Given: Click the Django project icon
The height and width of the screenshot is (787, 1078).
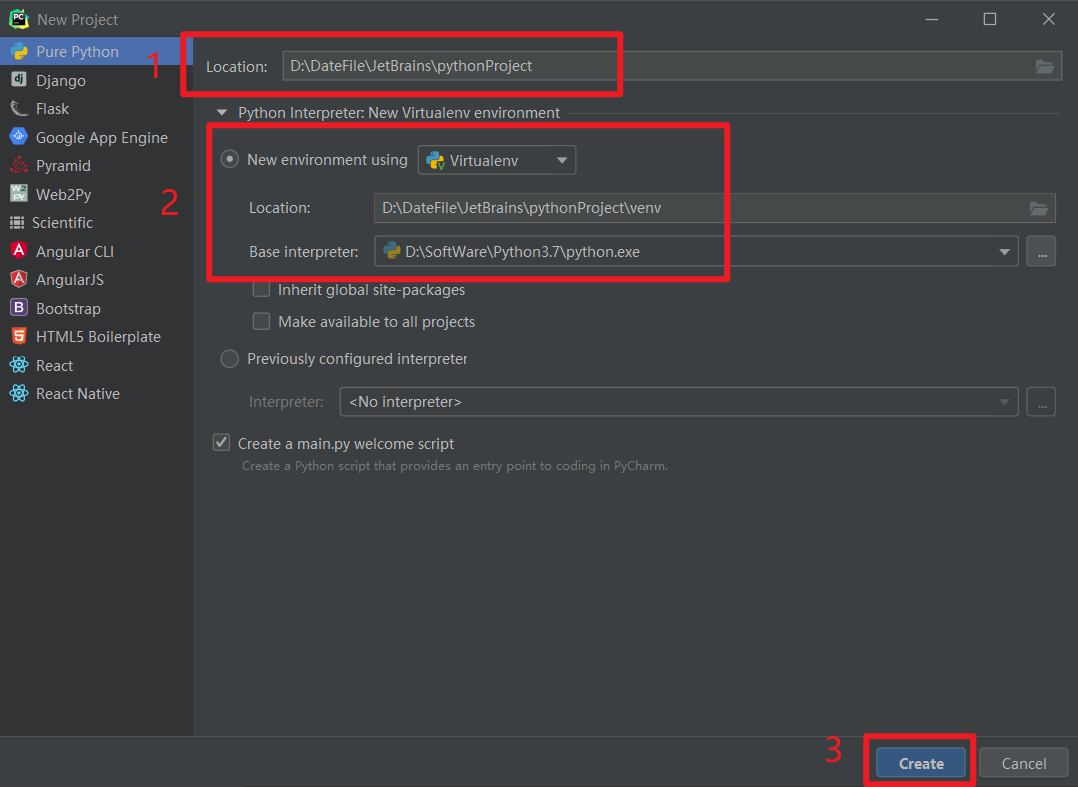Looking at the screenshot, I should (x=19, y=80).
